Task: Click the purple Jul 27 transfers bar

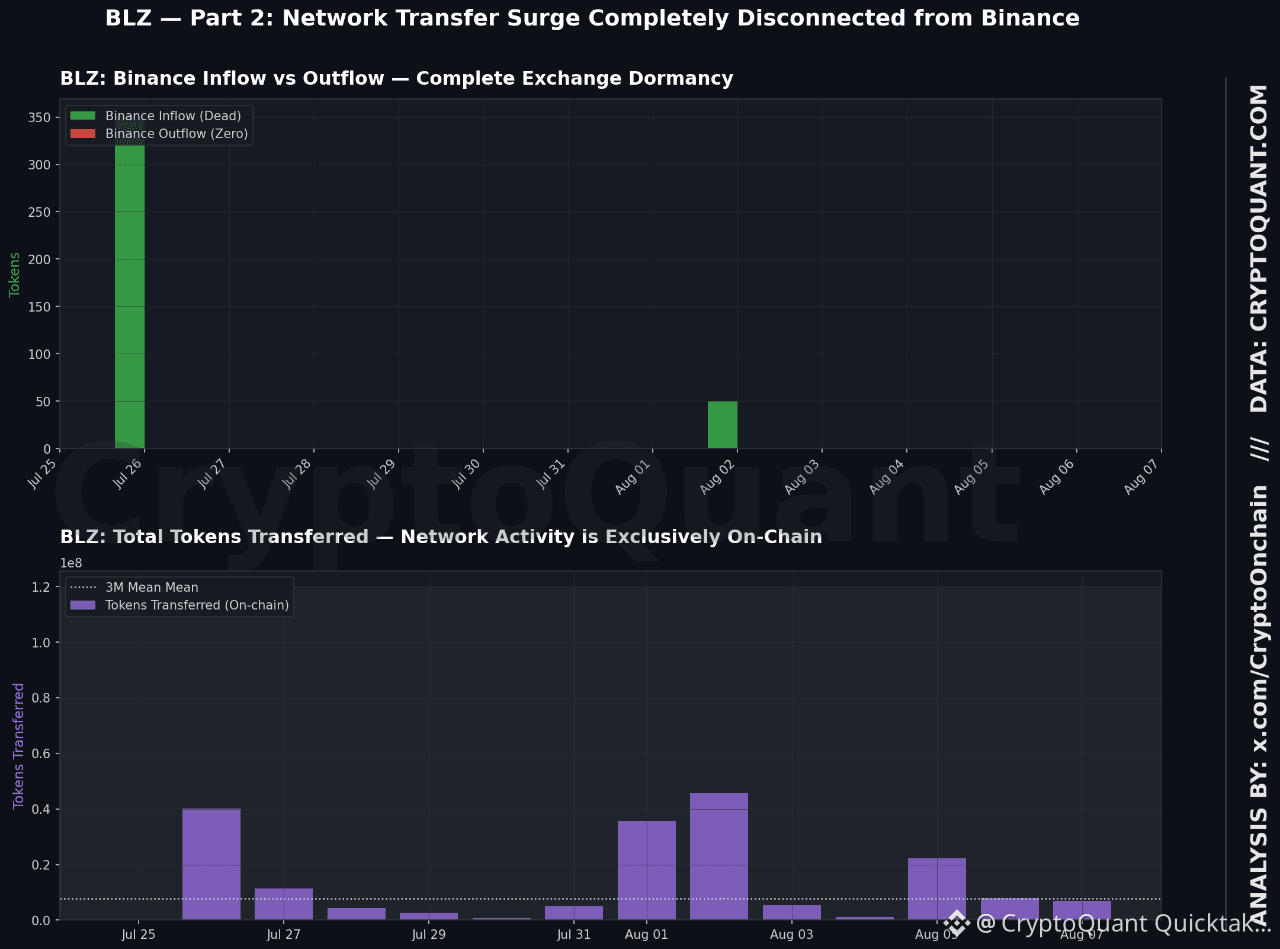Action: [x=284, y=904]
